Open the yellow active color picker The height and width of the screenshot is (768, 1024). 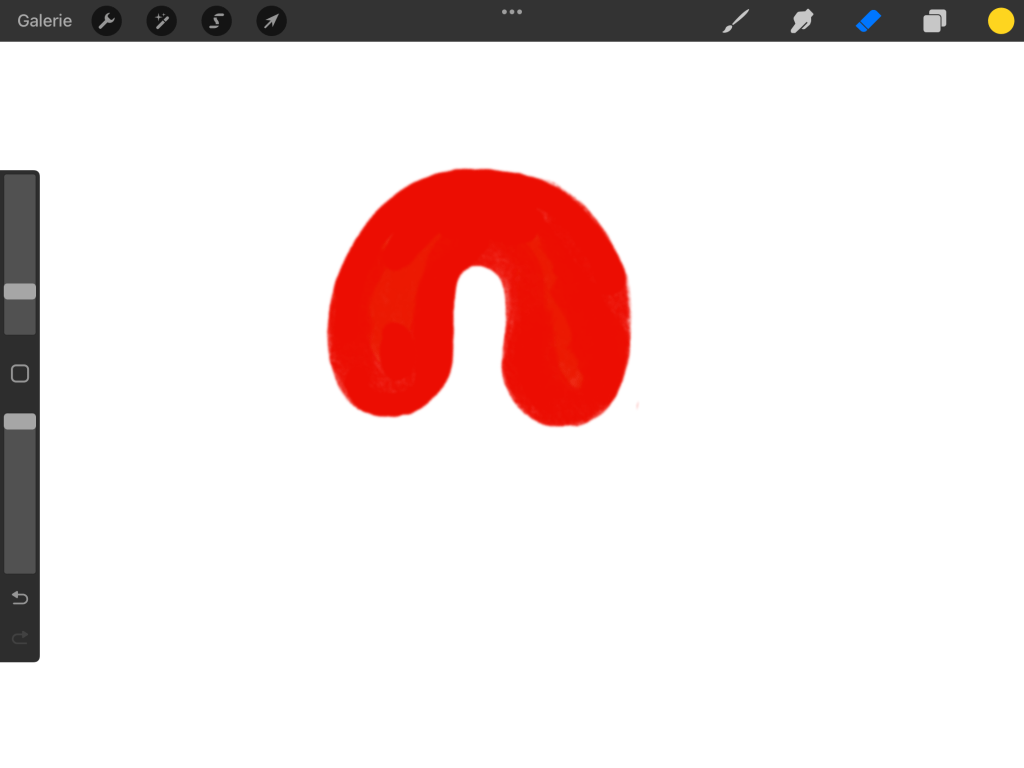click(x=1000, y=21)
